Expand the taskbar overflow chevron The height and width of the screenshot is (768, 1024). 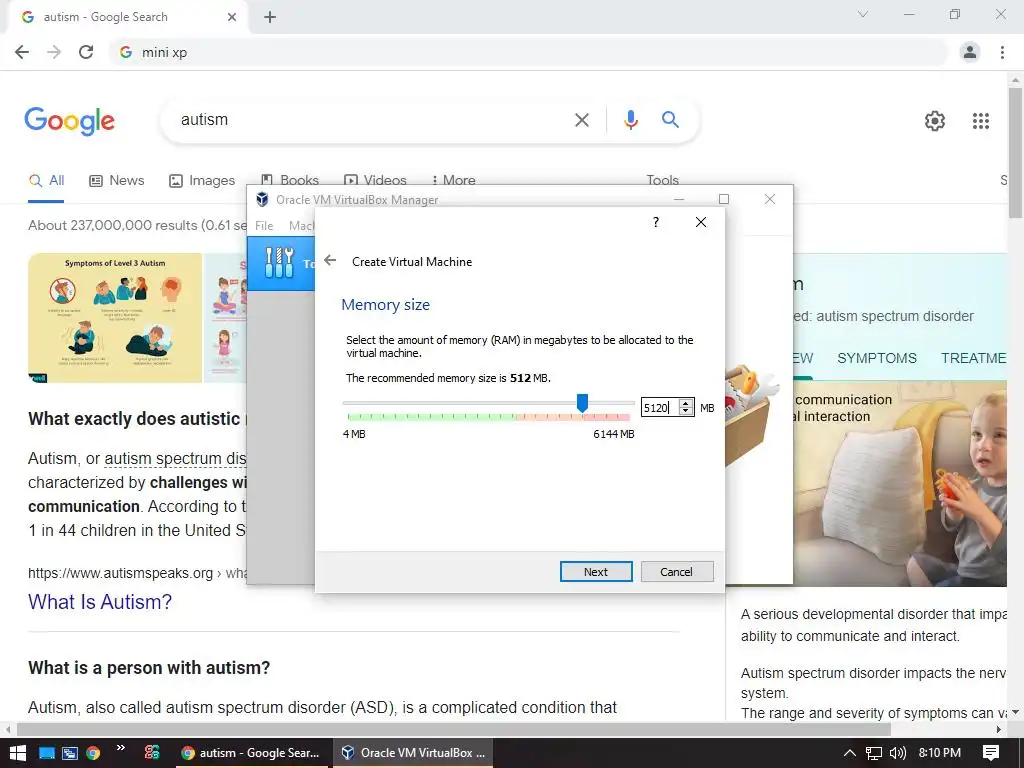click(x=121, y=748)
